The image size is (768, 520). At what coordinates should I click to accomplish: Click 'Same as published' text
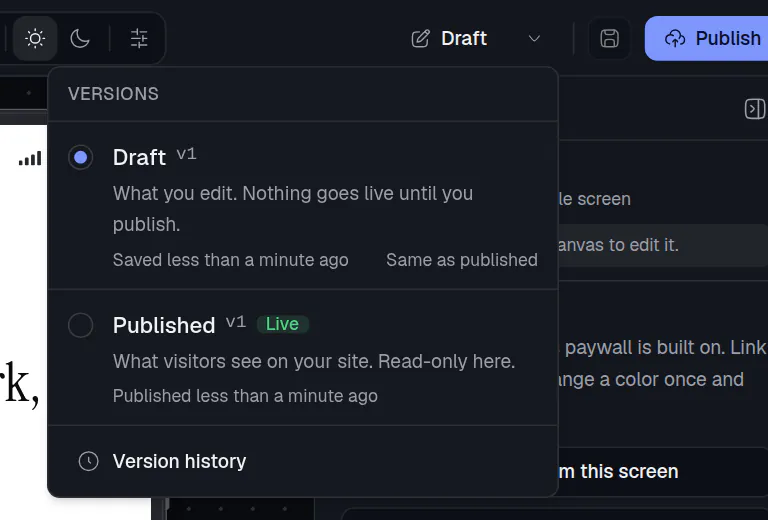461,260
